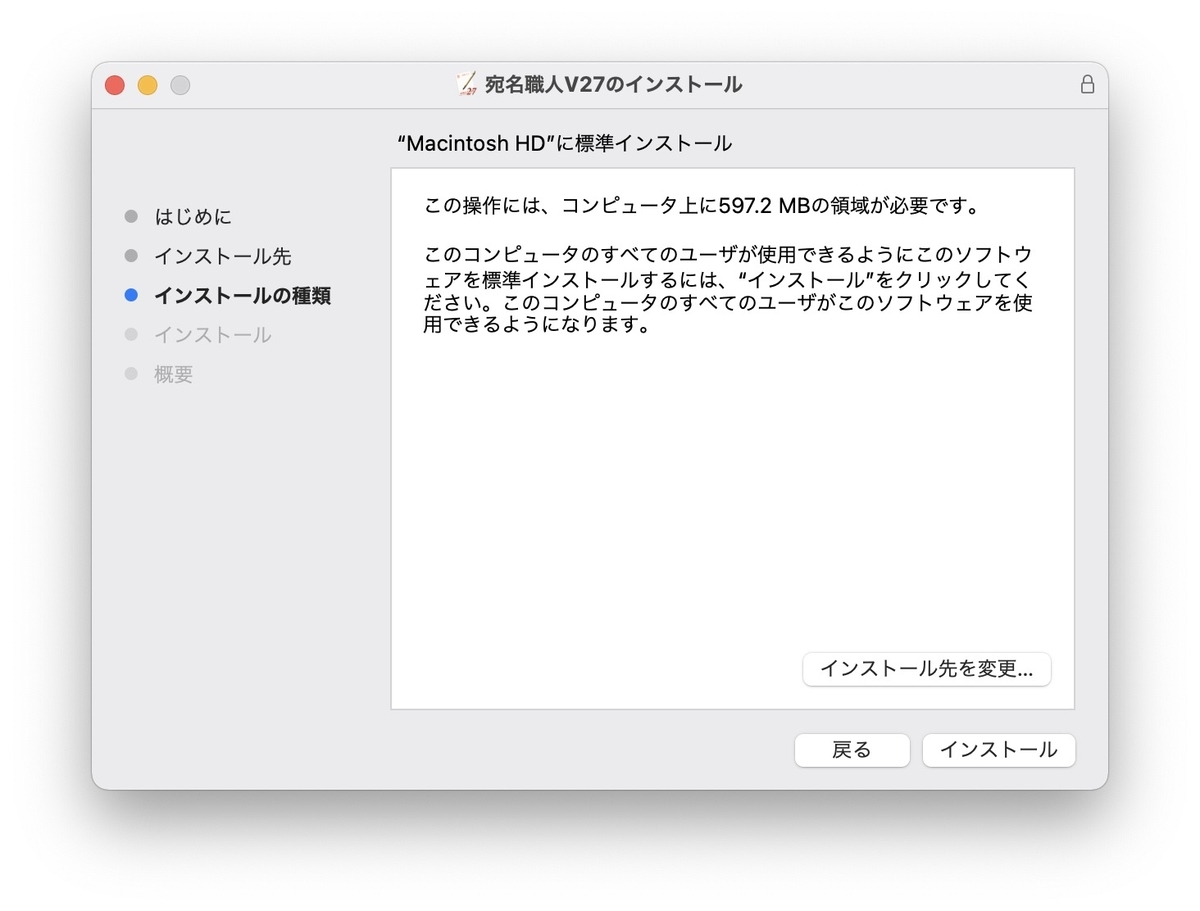The height and width of the screenshot is (911, 1200).
Task: Click the gray dot next to インストール先
Action: click(131, 255)
